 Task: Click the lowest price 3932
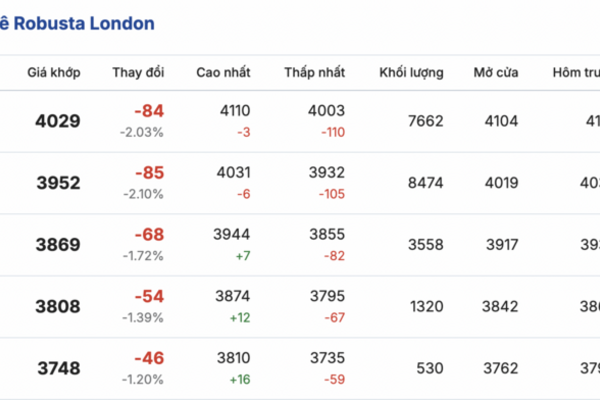point(326,173)
